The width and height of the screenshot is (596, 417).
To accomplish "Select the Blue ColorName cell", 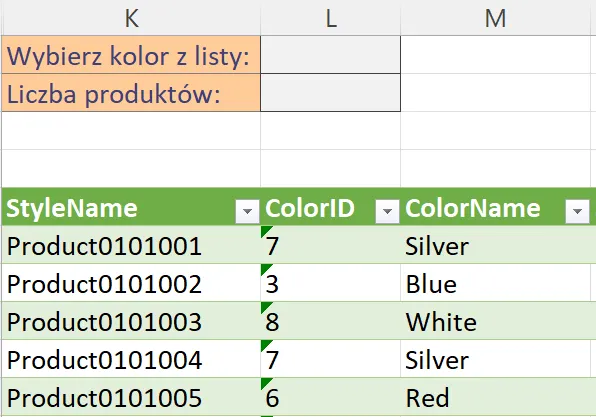I will 498,283.
